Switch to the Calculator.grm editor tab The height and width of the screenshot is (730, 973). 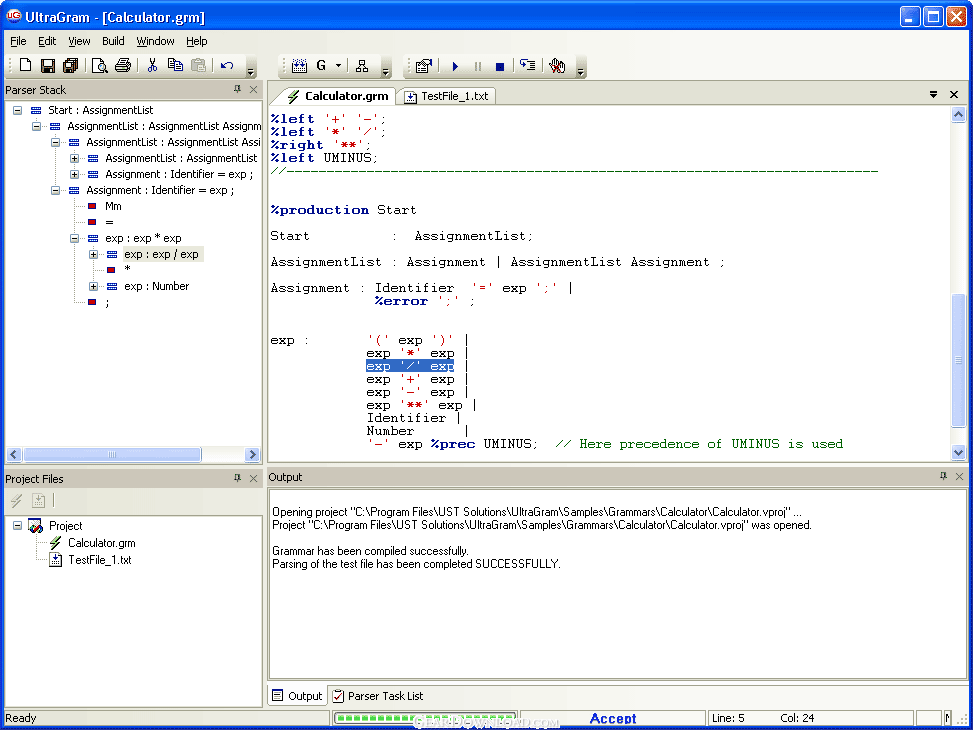[x=338, y=96]
